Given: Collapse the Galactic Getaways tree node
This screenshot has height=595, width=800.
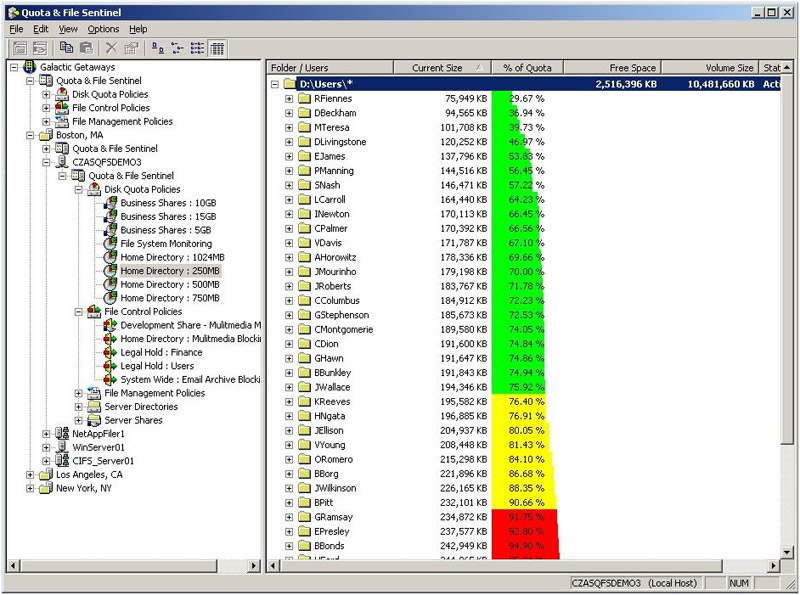Looking at the screenshot, I should point(14,67).
